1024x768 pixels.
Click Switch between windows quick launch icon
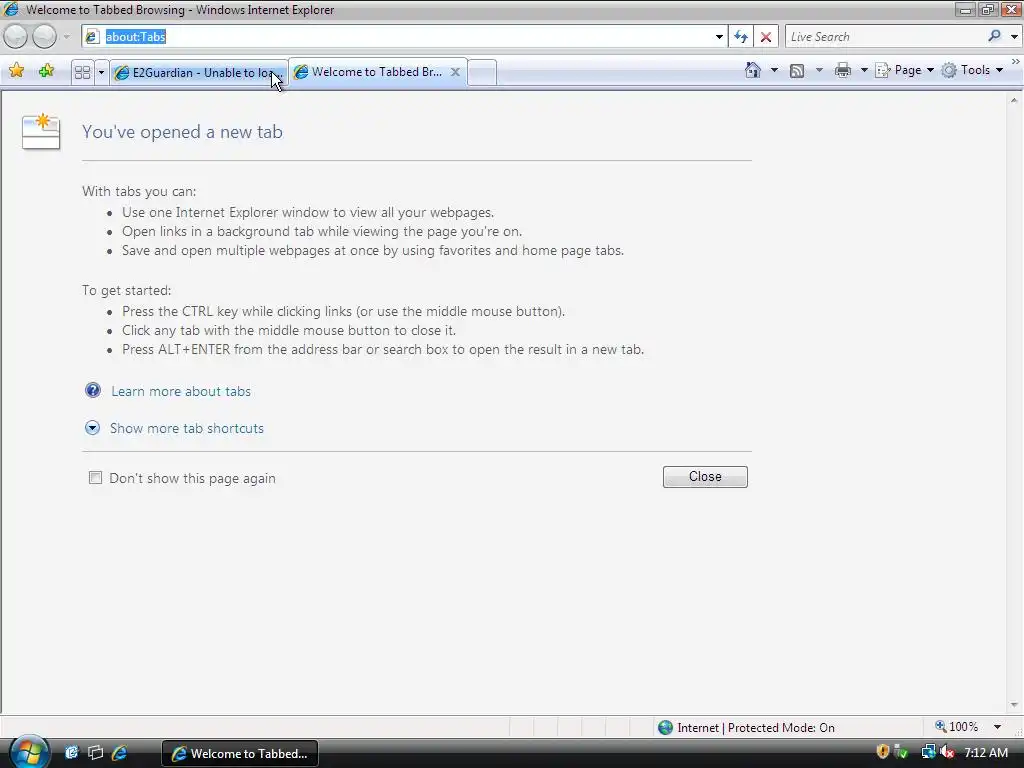tap(95, 753)
